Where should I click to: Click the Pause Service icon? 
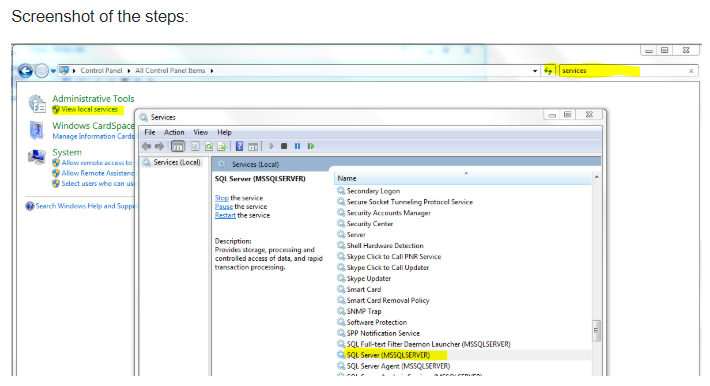point(297,146)
